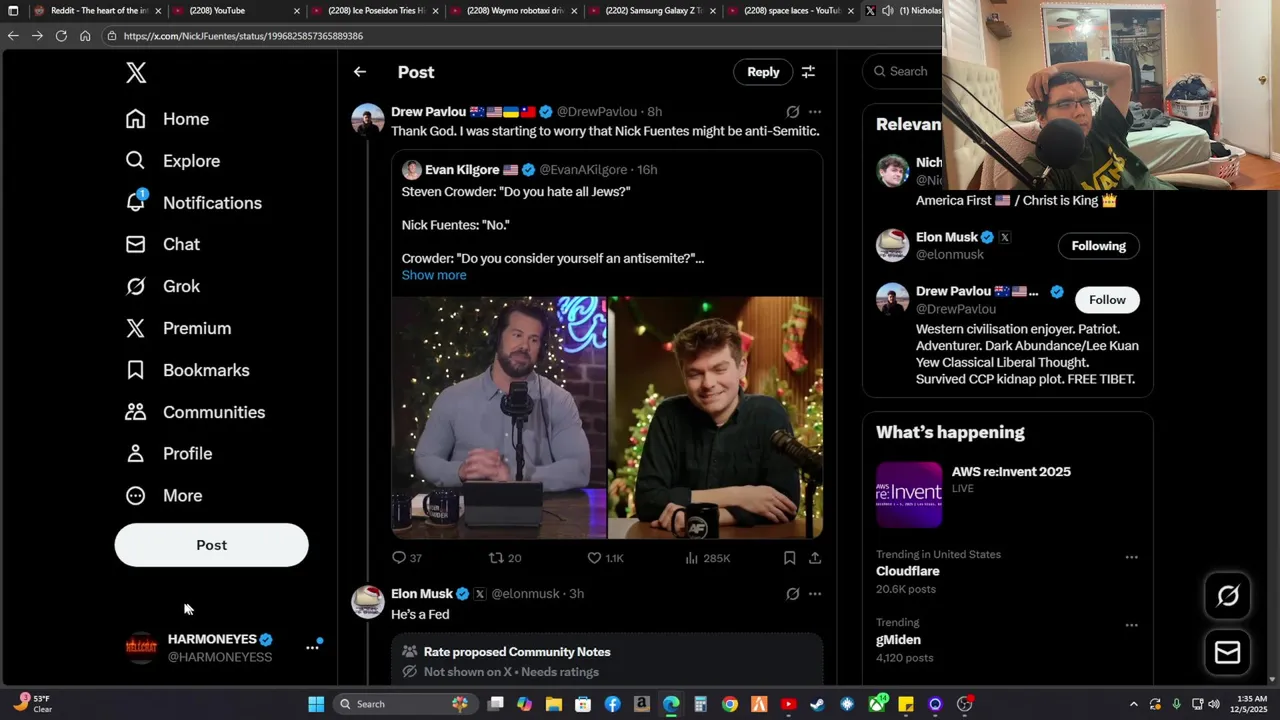Open reply sorting filter icon
The height and width of the screenshot is (720, 1280).
click(808, 72)
